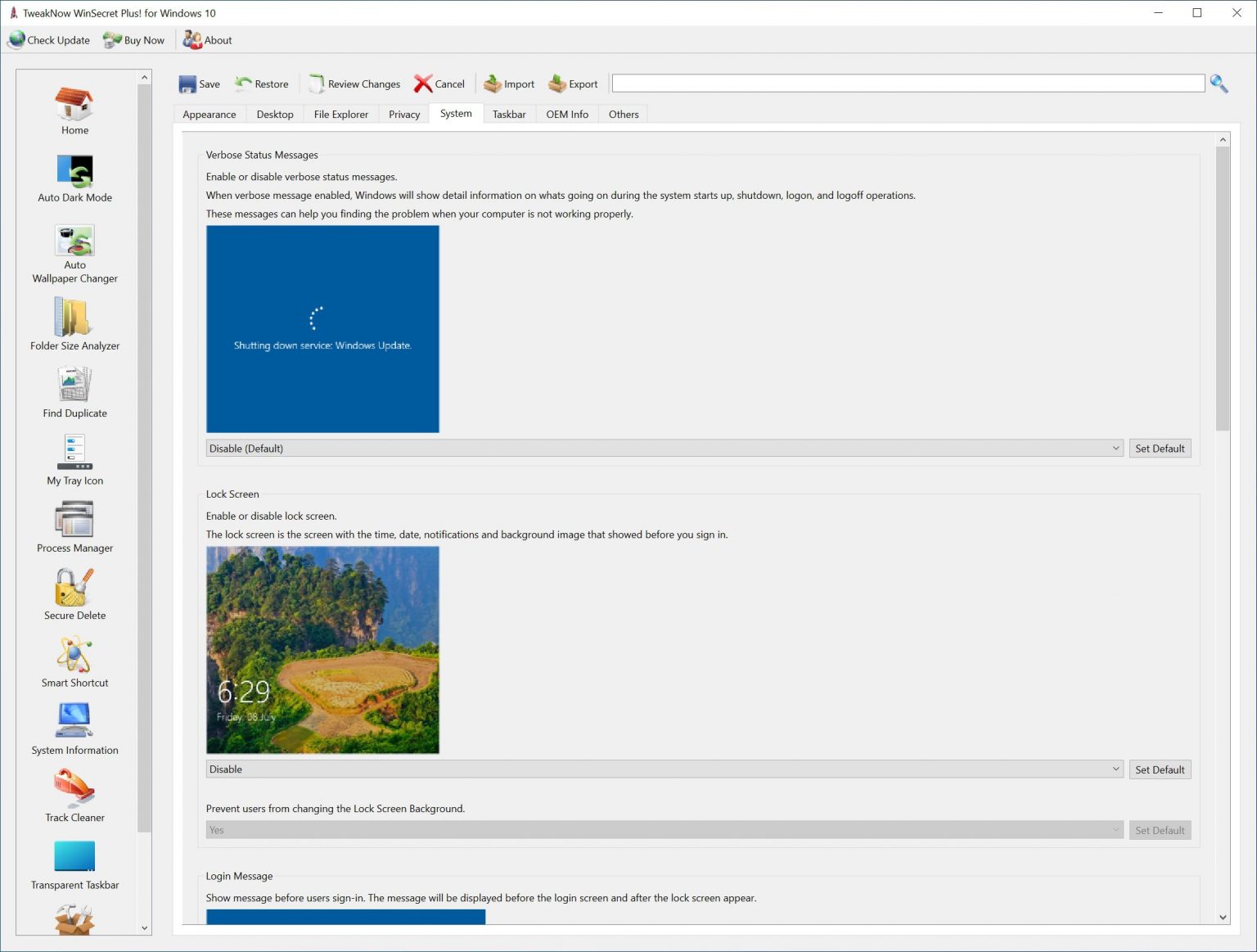Image resolution: width=1257 pixels, height=952 pixels.
Task: Switch to the Taskbar tab
Action: pos(509,114)
